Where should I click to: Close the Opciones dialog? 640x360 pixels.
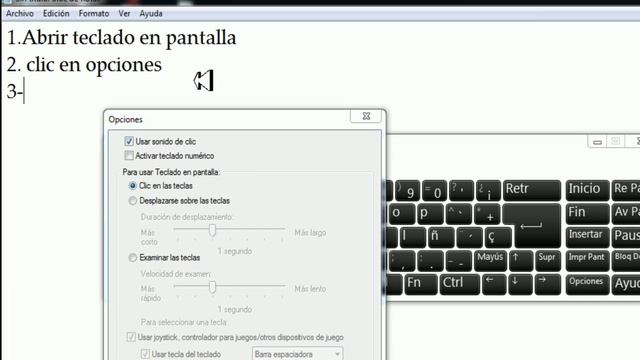[x=366, y=116]
